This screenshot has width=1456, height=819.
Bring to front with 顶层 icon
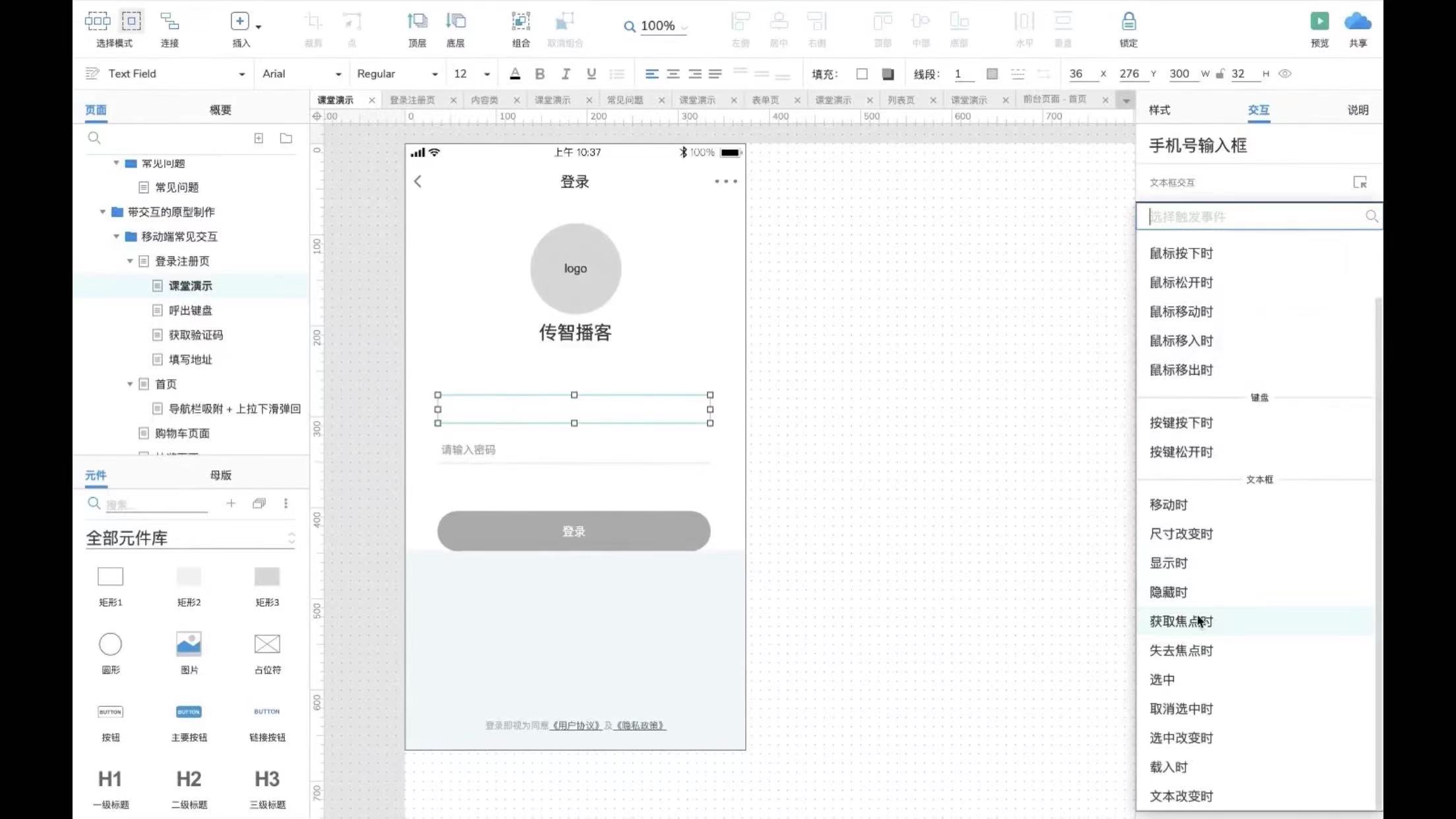click(417, 22)
